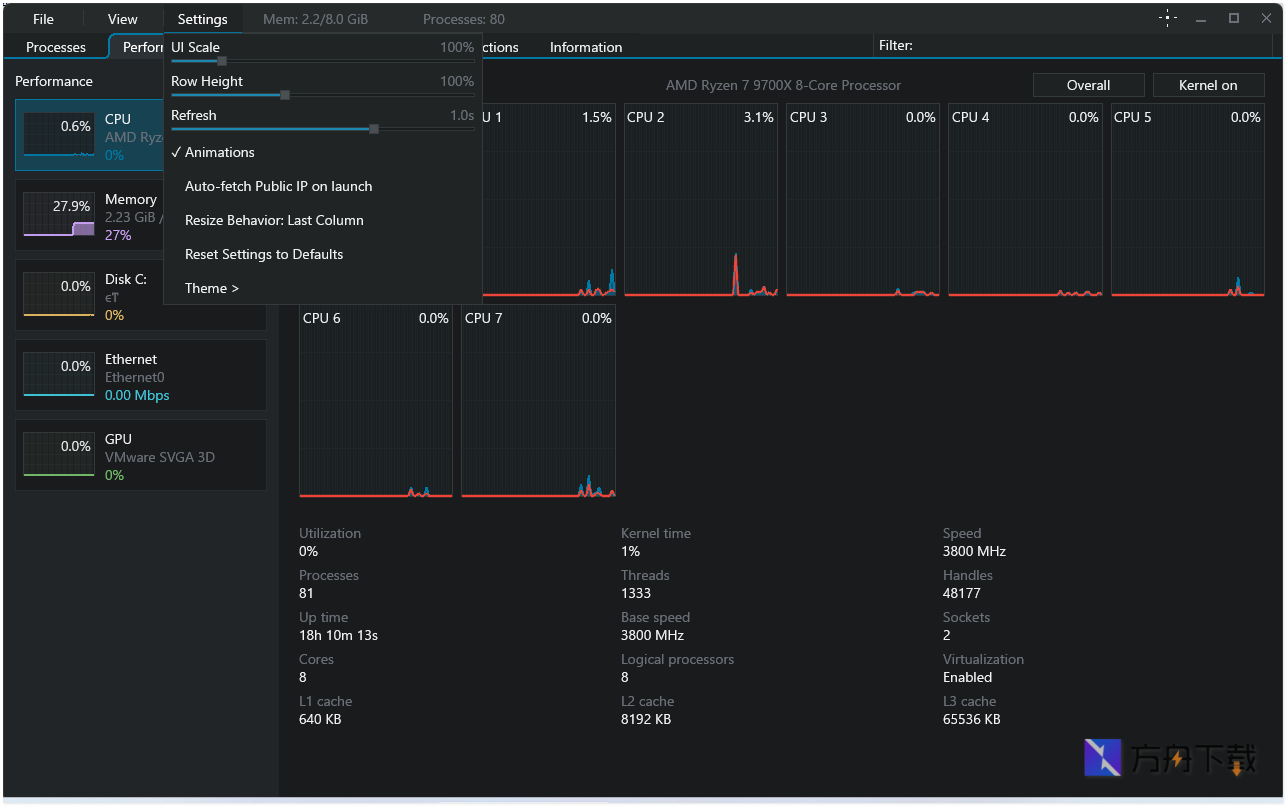Click the Threads value "1333"
The width and height of the screenshot is (1287, 807).
[x=636, y=593]
